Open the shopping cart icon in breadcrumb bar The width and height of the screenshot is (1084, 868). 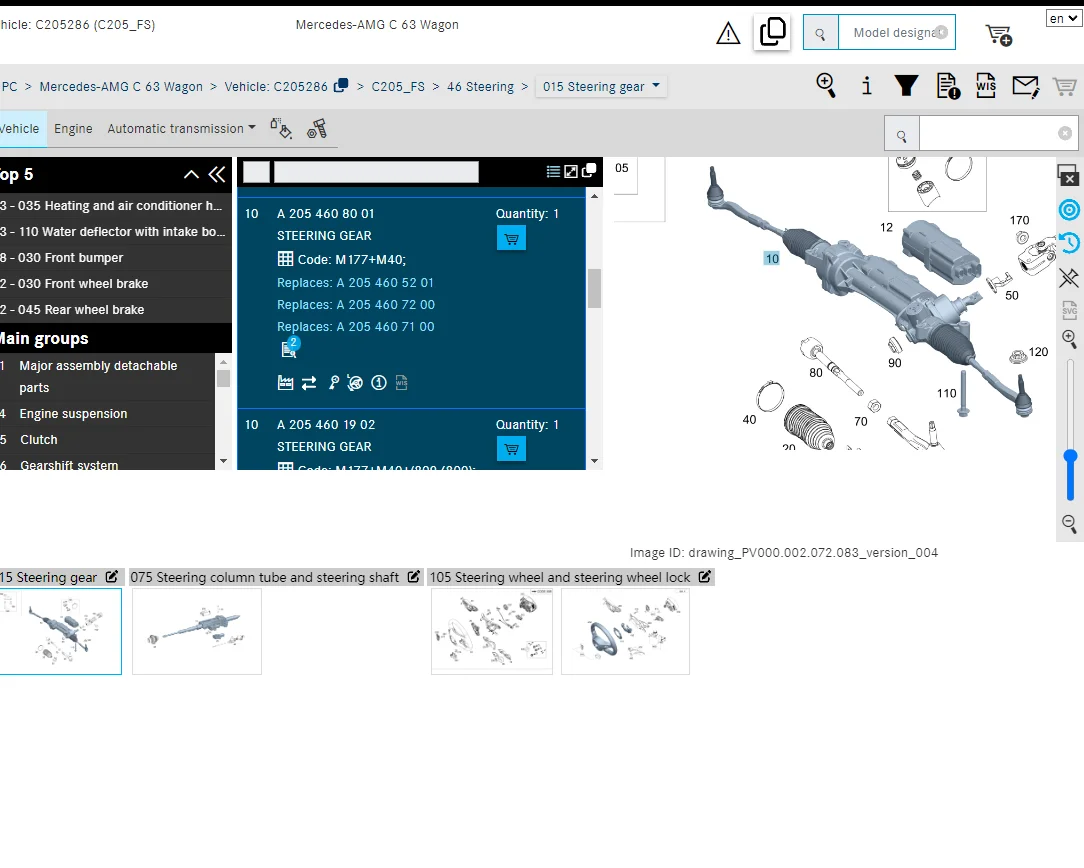pyautogui.click(x=1065, y=86)
